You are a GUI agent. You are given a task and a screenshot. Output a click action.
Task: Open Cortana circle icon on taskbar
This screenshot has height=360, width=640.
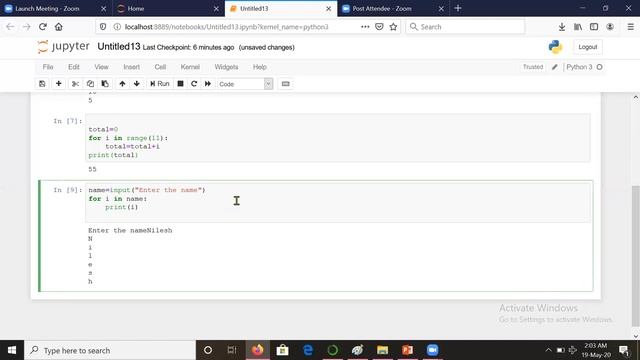point(208,350)
